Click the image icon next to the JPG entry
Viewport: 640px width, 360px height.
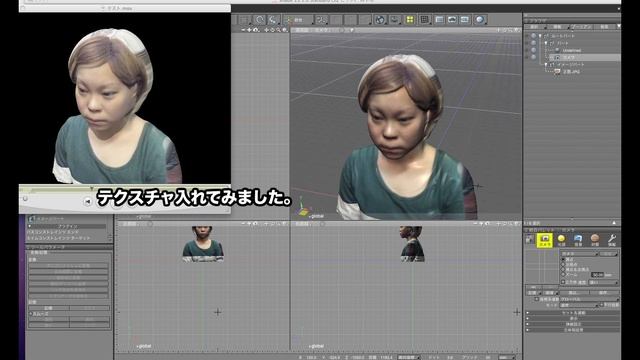pyautogui.click(x=557, y=71)
